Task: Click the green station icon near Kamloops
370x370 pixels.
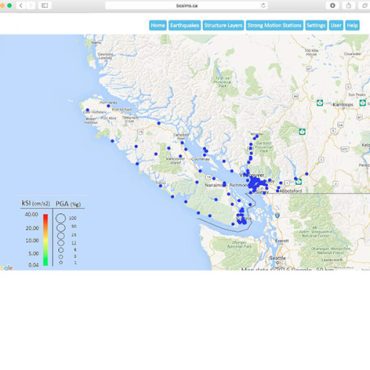Action: coord(320,103)
